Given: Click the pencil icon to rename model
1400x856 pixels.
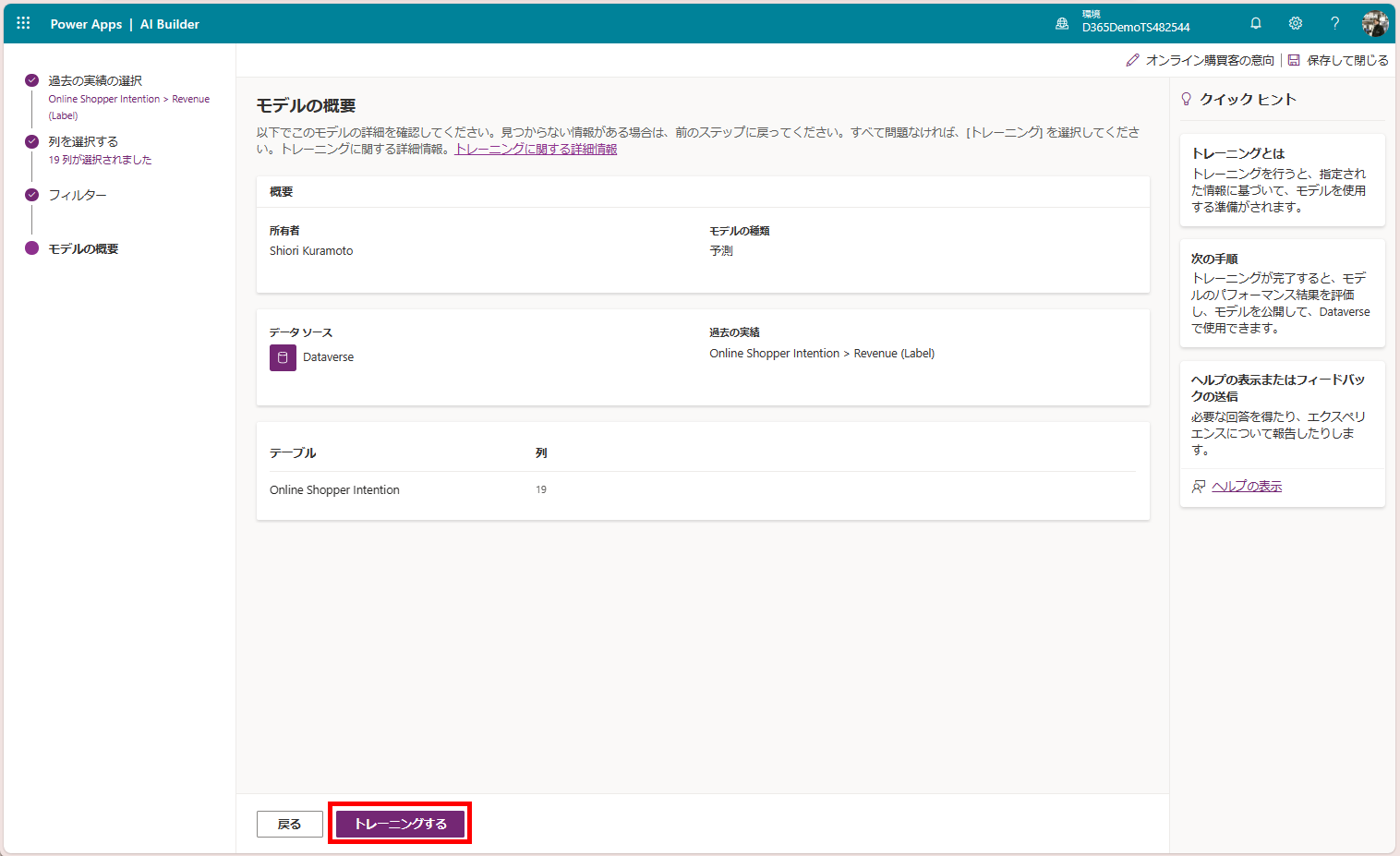Looking at the screenshot, I should coord(1133,60).
